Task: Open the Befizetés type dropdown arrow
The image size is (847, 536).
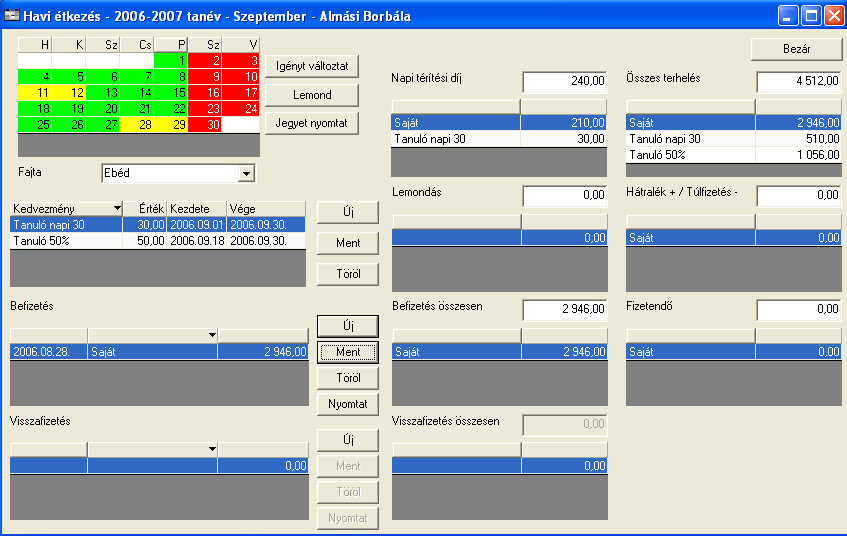Action: click(x=212, y=335)
